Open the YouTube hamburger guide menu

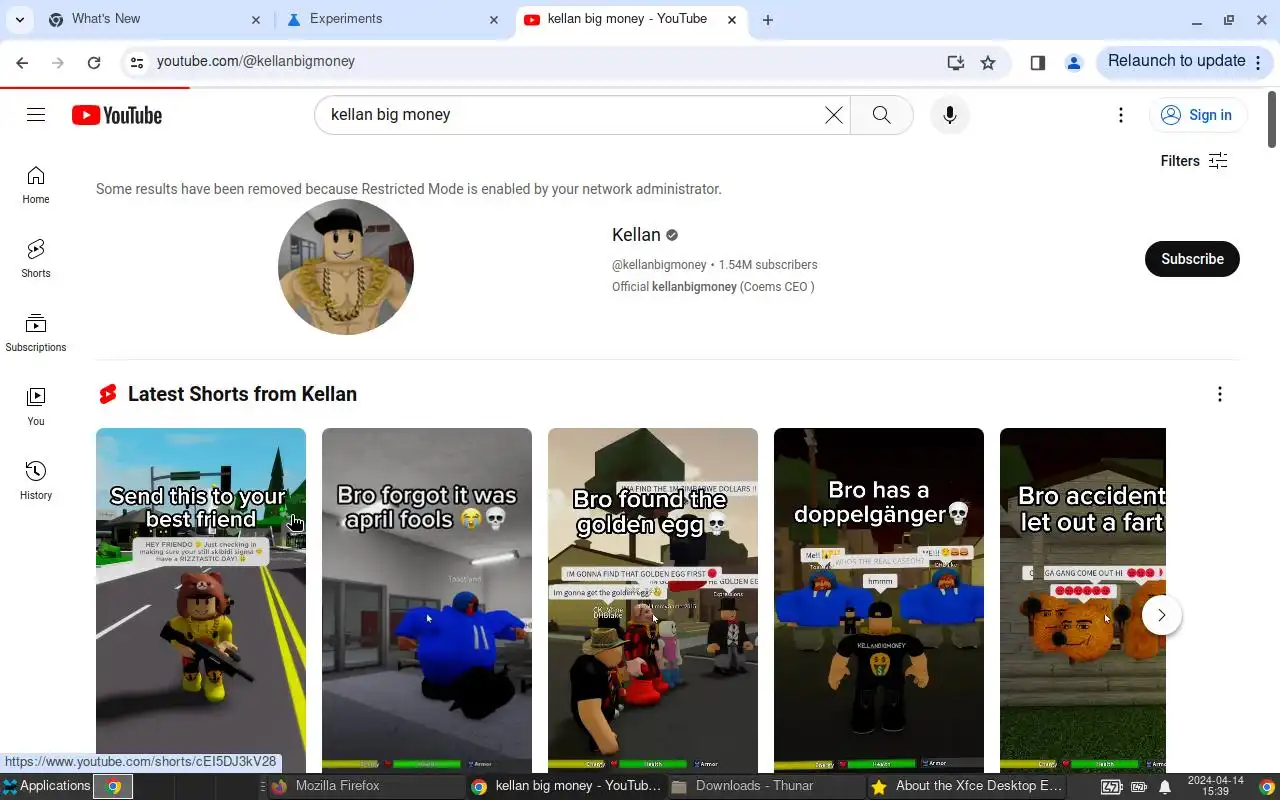[36, 115]
